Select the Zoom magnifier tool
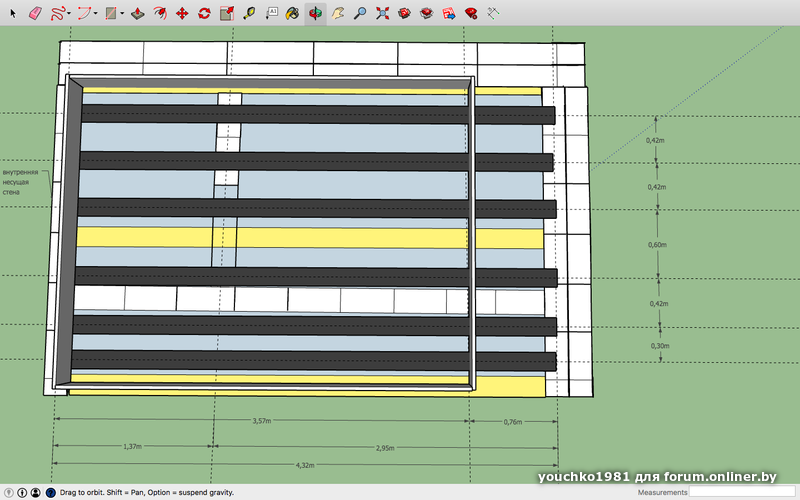 click(x=360, y=14)
